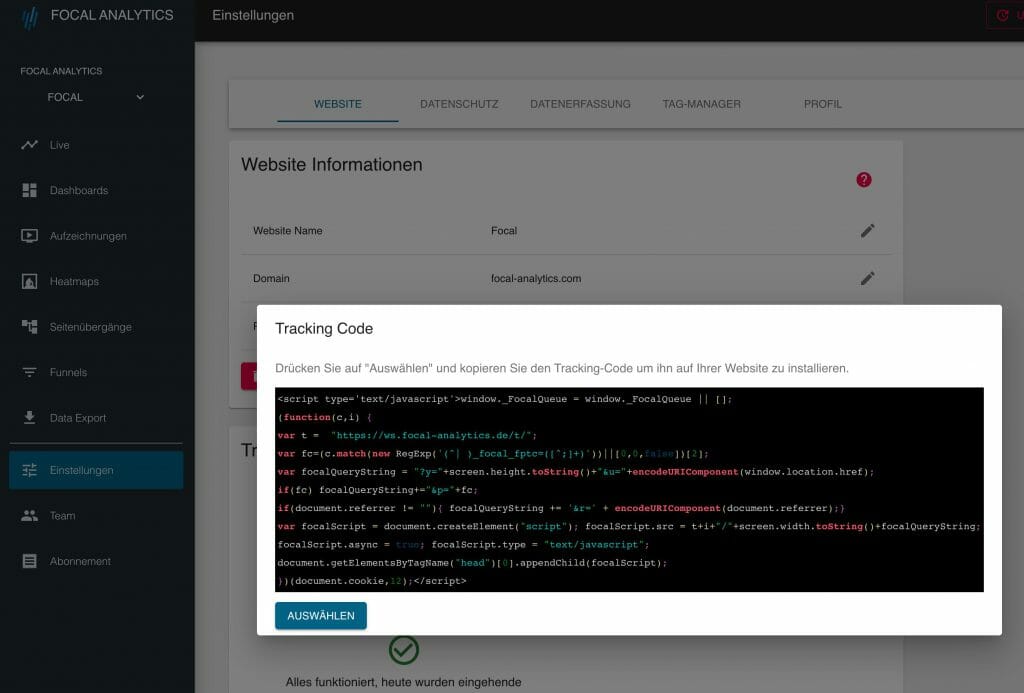Open Team in the sidebar
This screenshot has height=693, width=1024.
click(96, 515)
